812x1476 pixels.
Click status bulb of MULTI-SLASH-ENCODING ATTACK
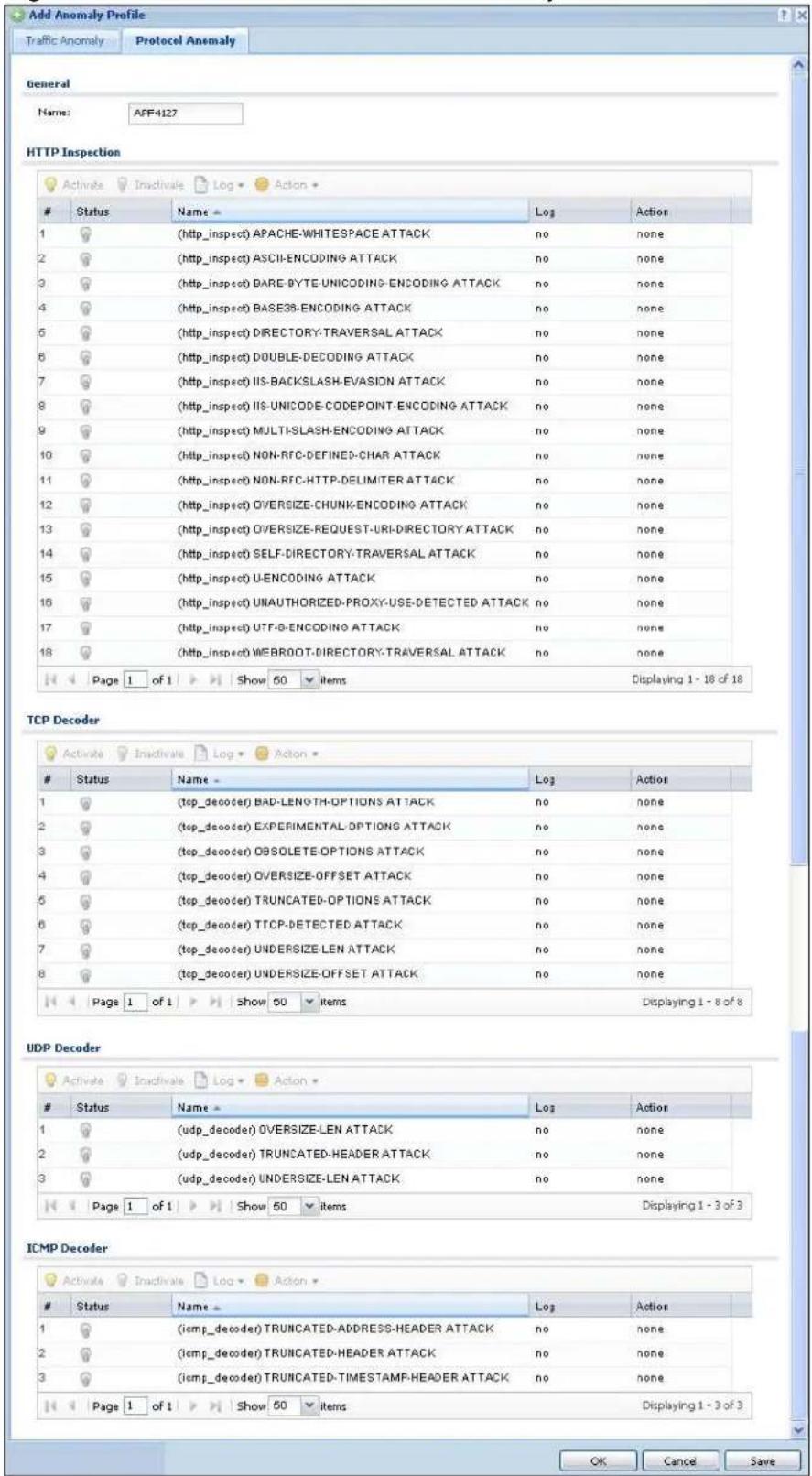(x=86, y=431)
